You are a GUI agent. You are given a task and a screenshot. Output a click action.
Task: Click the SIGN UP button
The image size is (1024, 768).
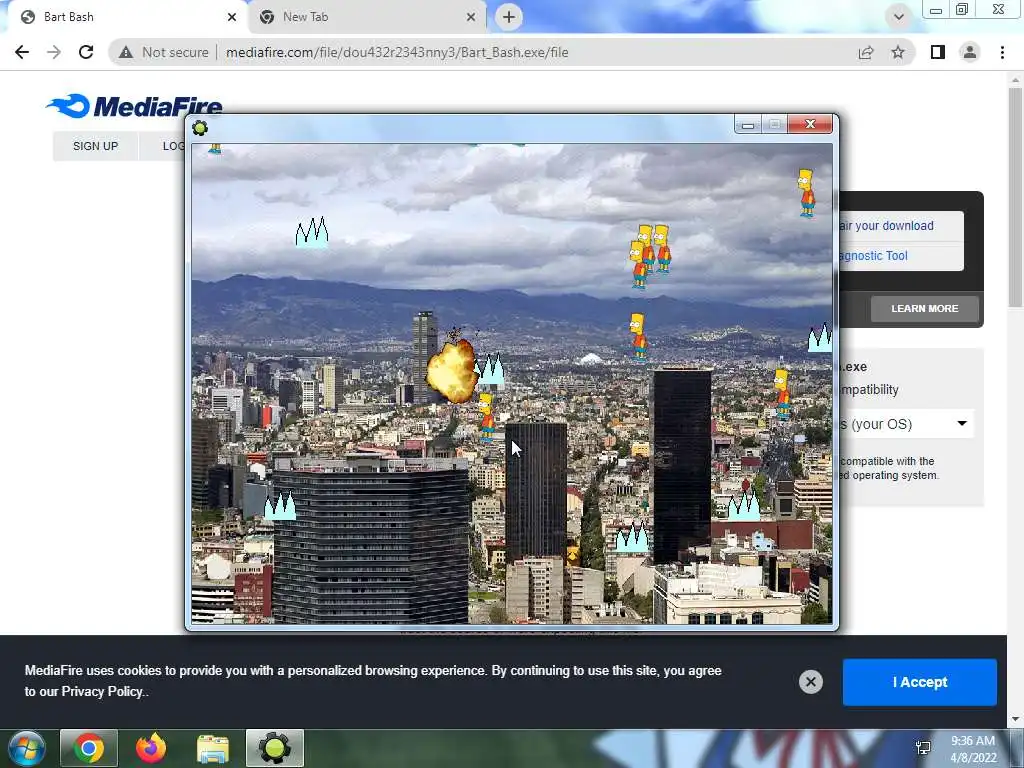coord(95,146)
